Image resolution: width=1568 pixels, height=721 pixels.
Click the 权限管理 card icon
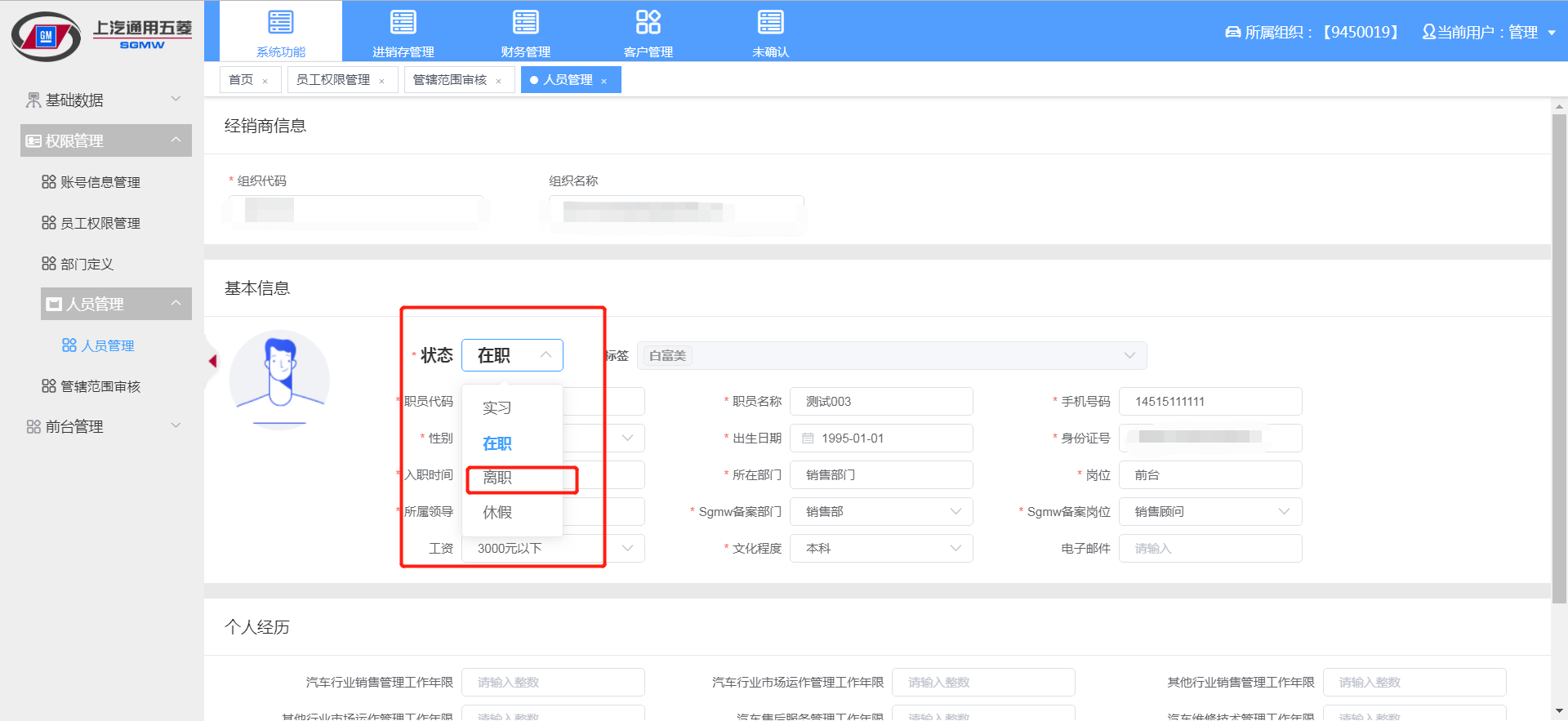(33, 140)
